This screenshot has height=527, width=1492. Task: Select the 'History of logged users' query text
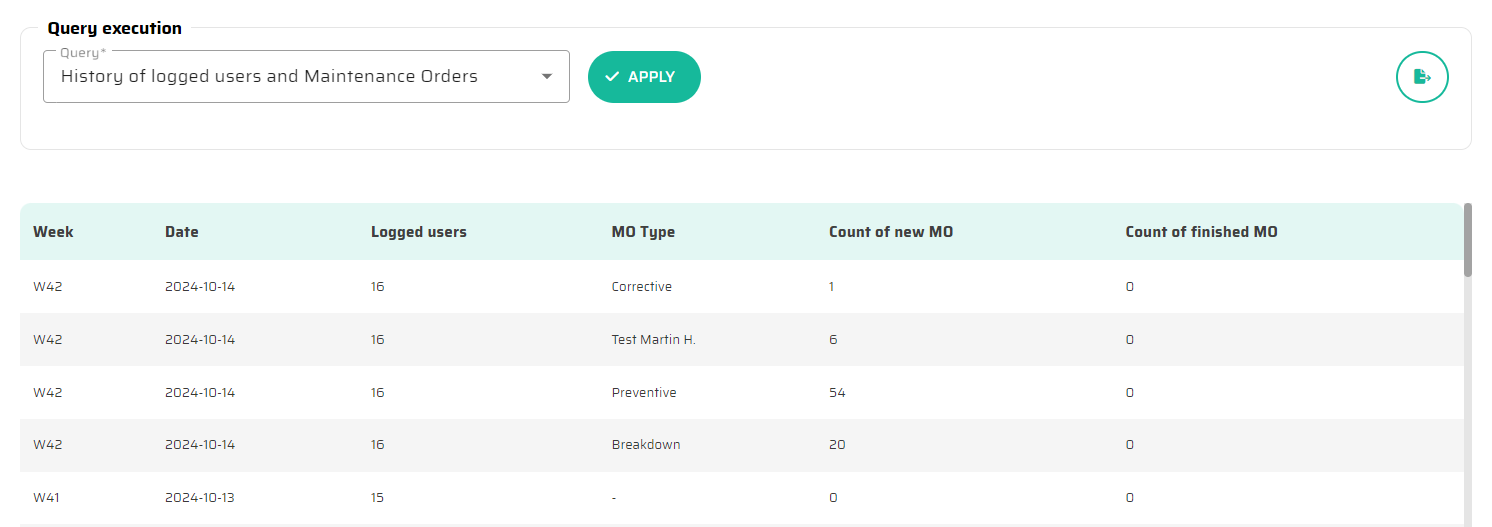coord(269,77)
